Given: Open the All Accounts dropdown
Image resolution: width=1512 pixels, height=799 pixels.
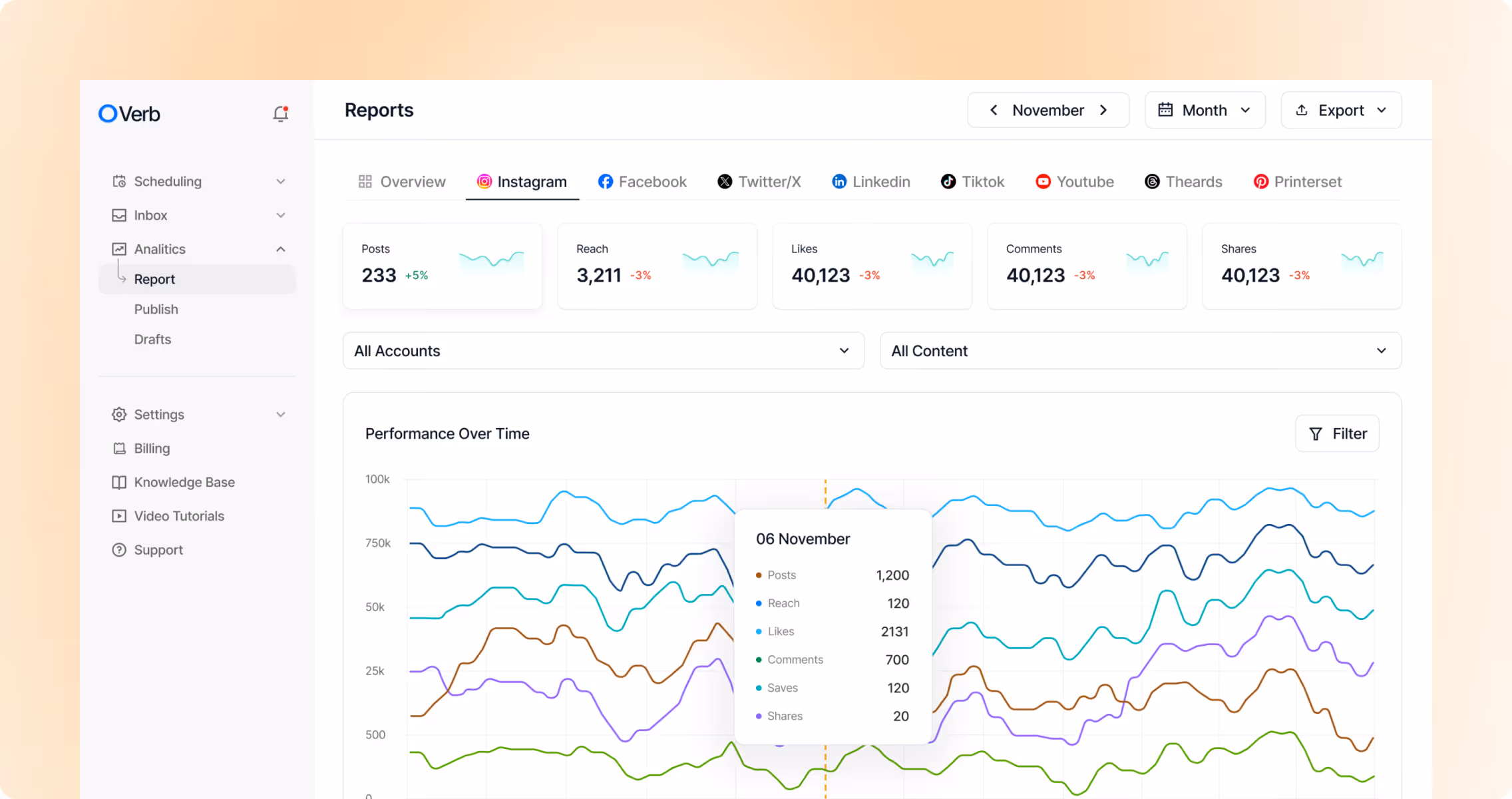Looking at the screenshot, I should (x=603, y=351).
